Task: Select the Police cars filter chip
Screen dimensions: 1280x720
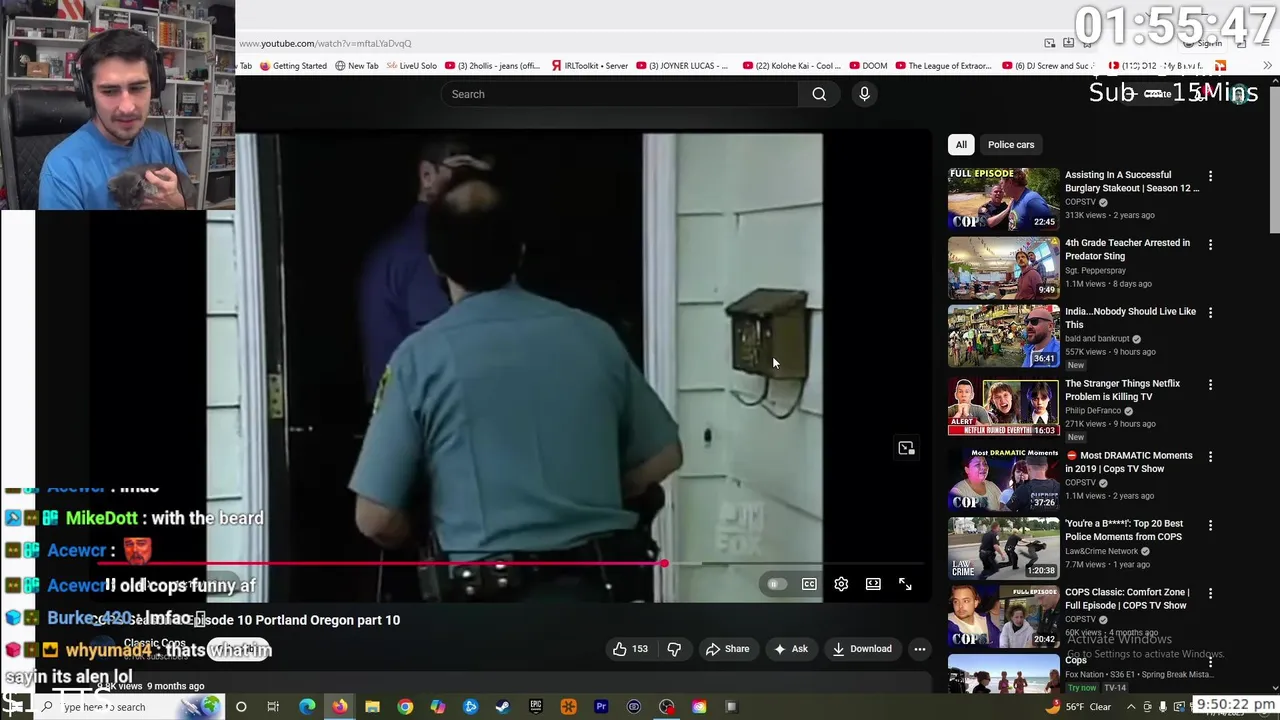Action: (1011, 145)
